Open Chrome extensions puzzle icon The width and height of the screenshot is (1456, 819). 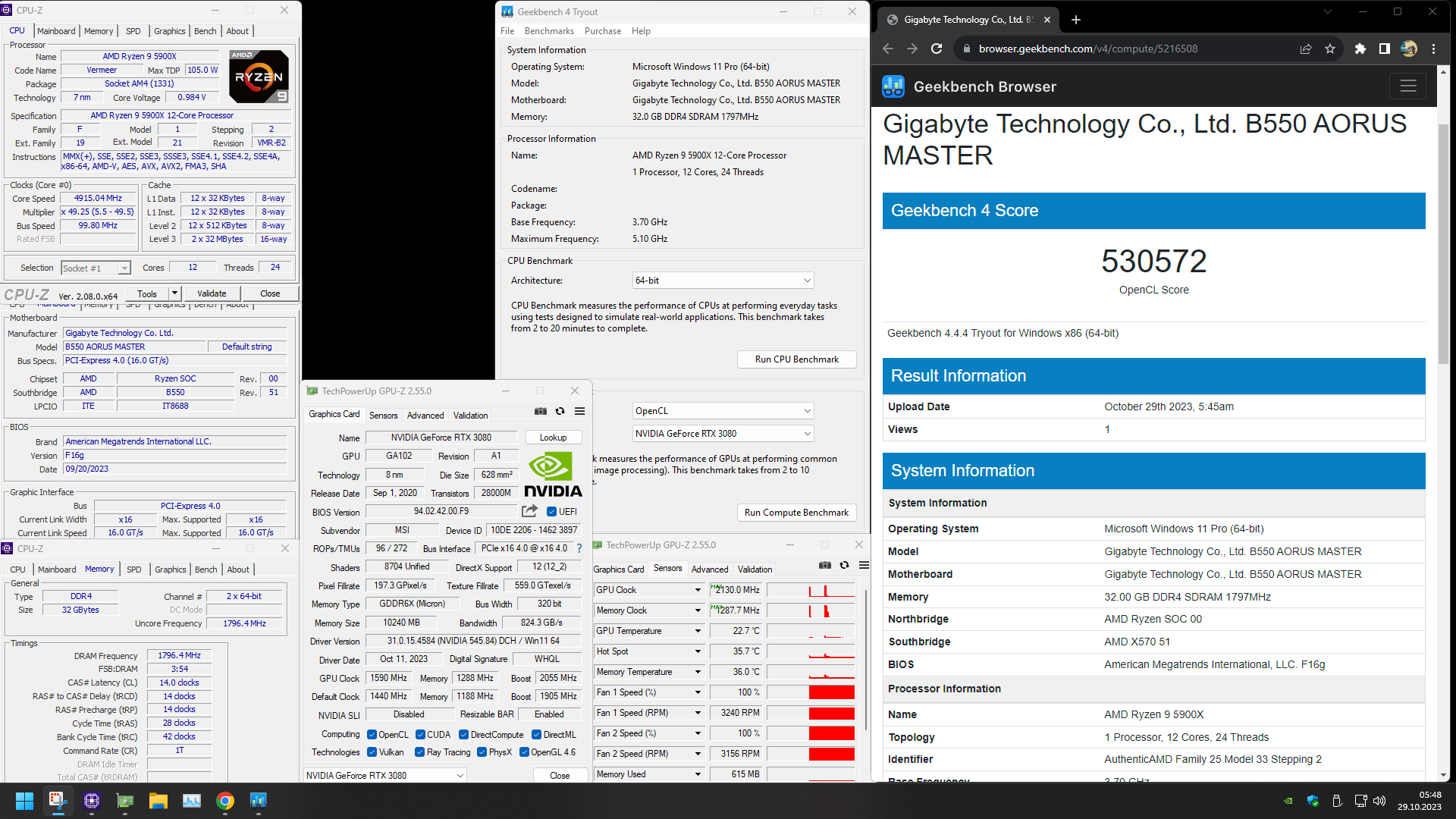pyautogui.click(x=1360, y=49)
